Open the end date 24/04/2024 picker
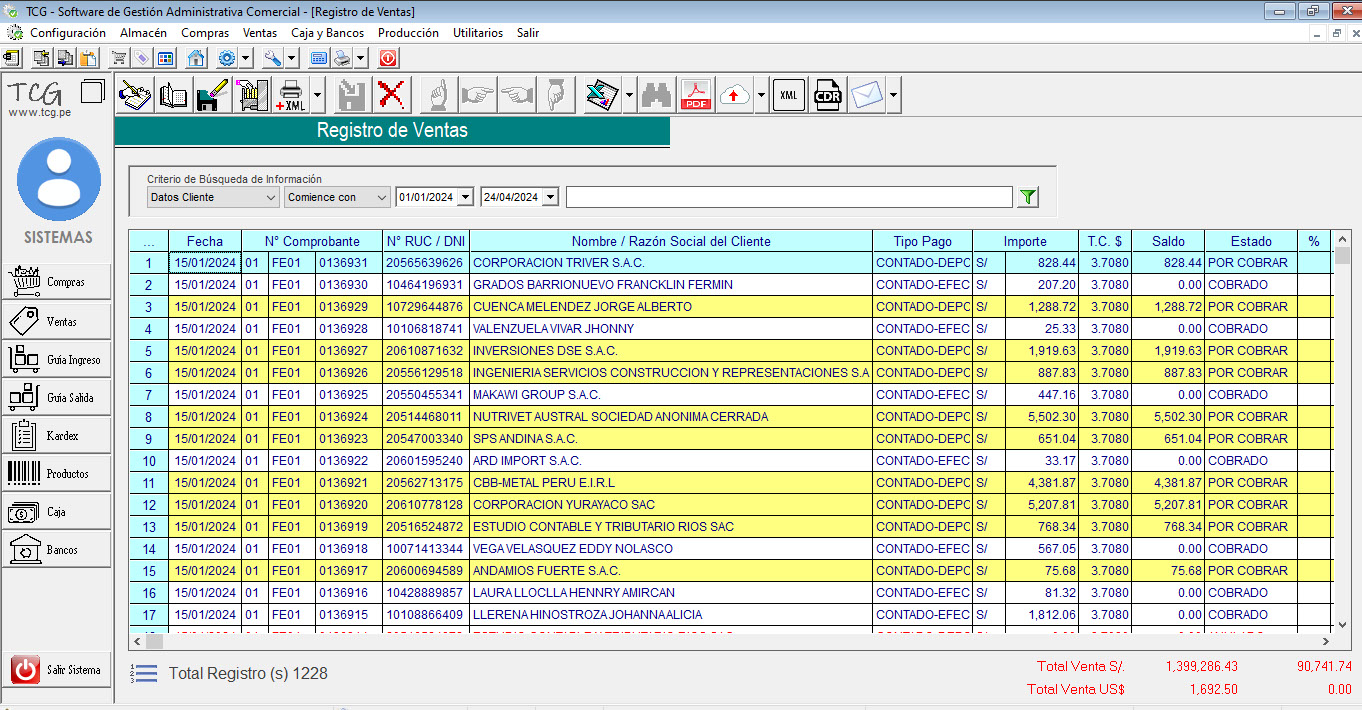 tap(550, 197)
